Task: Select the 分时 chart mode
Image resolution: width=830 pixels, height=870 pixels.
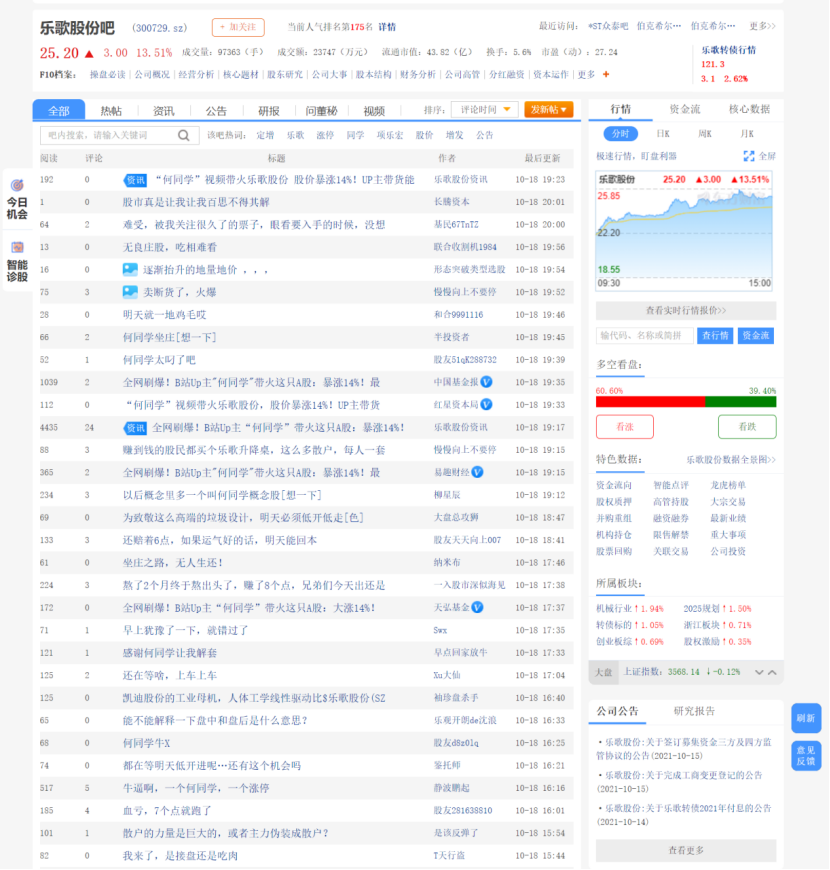Action: click(620, 134)
